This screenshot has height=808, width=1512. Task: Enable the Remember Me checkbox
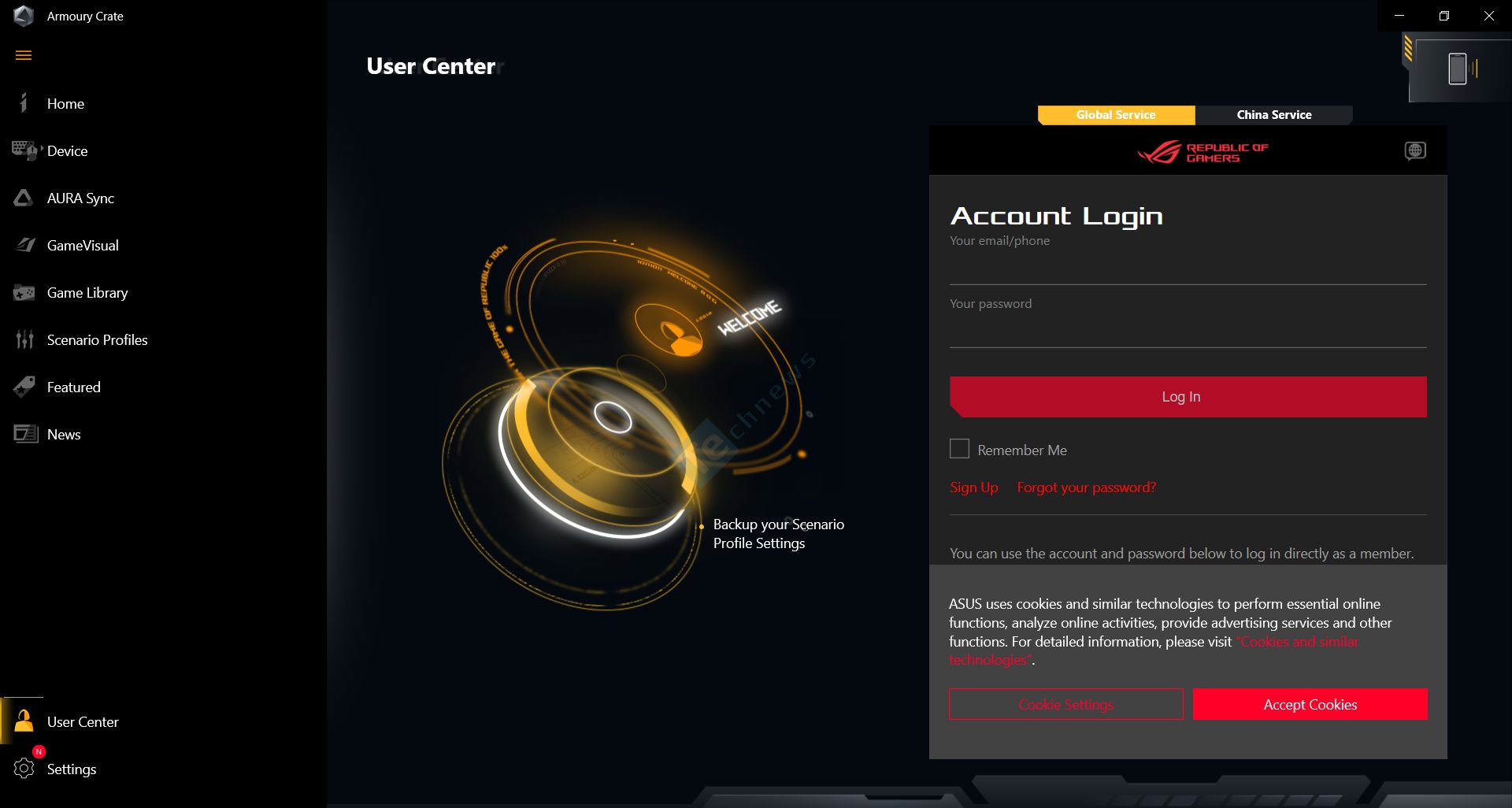click(x=959, y=449)
